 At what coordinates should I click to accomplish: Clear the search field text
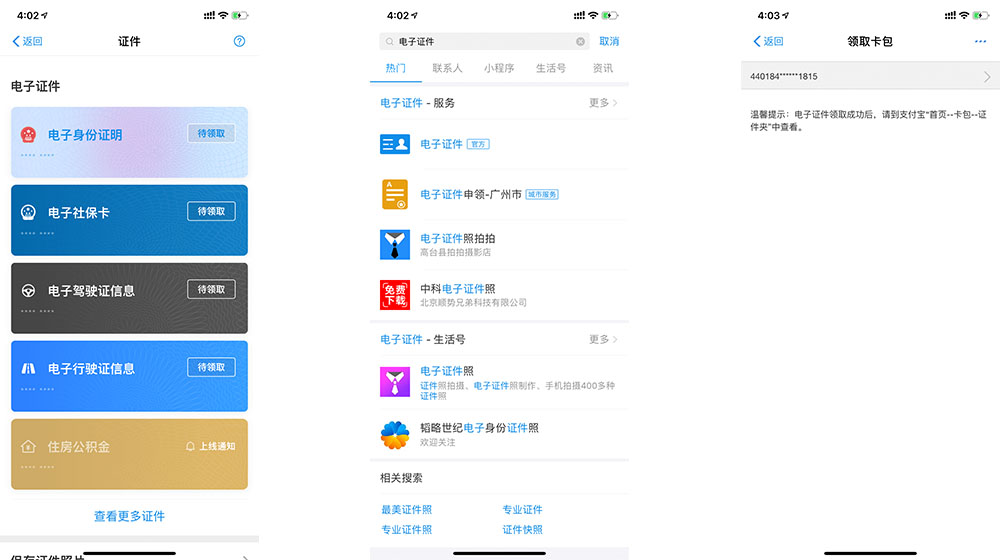tap(580, 42)
